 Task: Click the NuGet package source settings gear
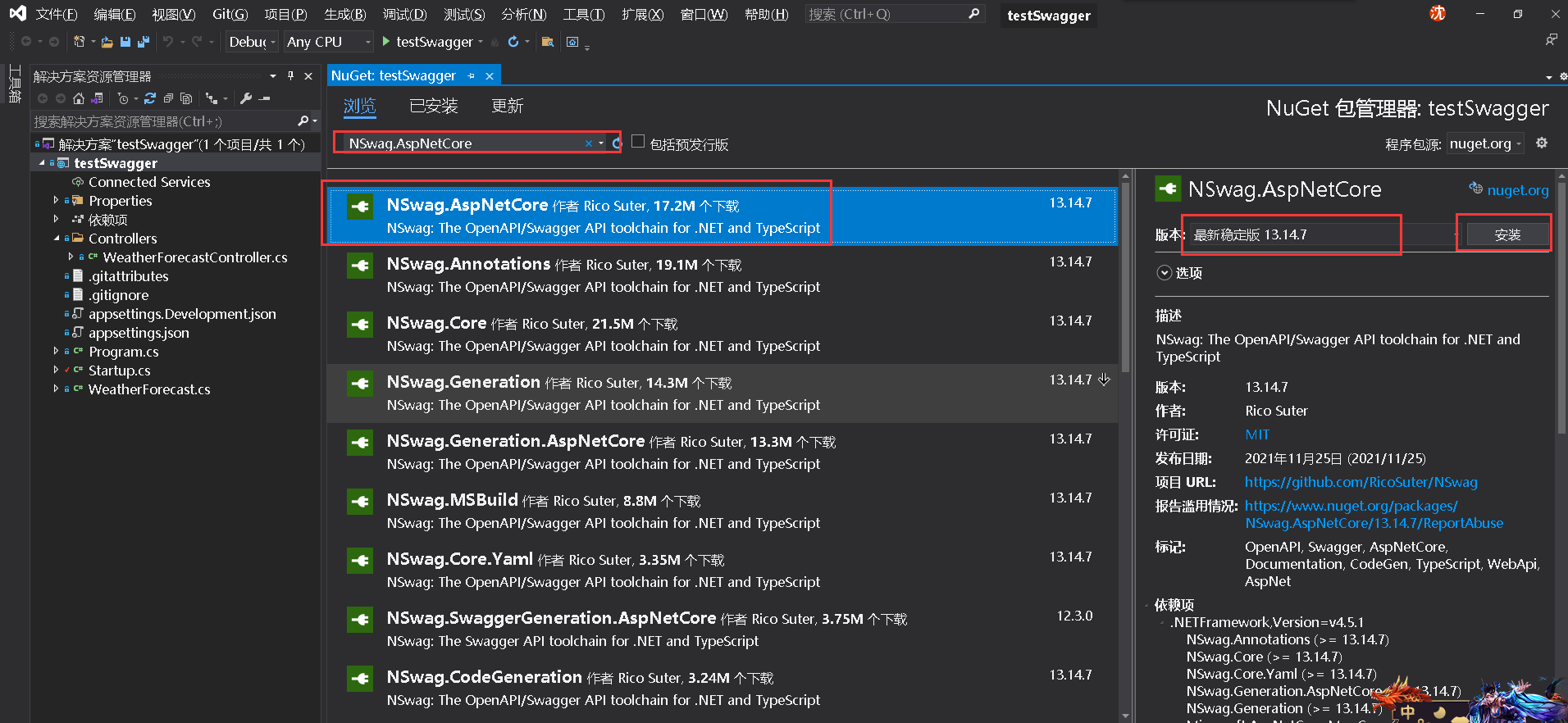point(1542,143)
